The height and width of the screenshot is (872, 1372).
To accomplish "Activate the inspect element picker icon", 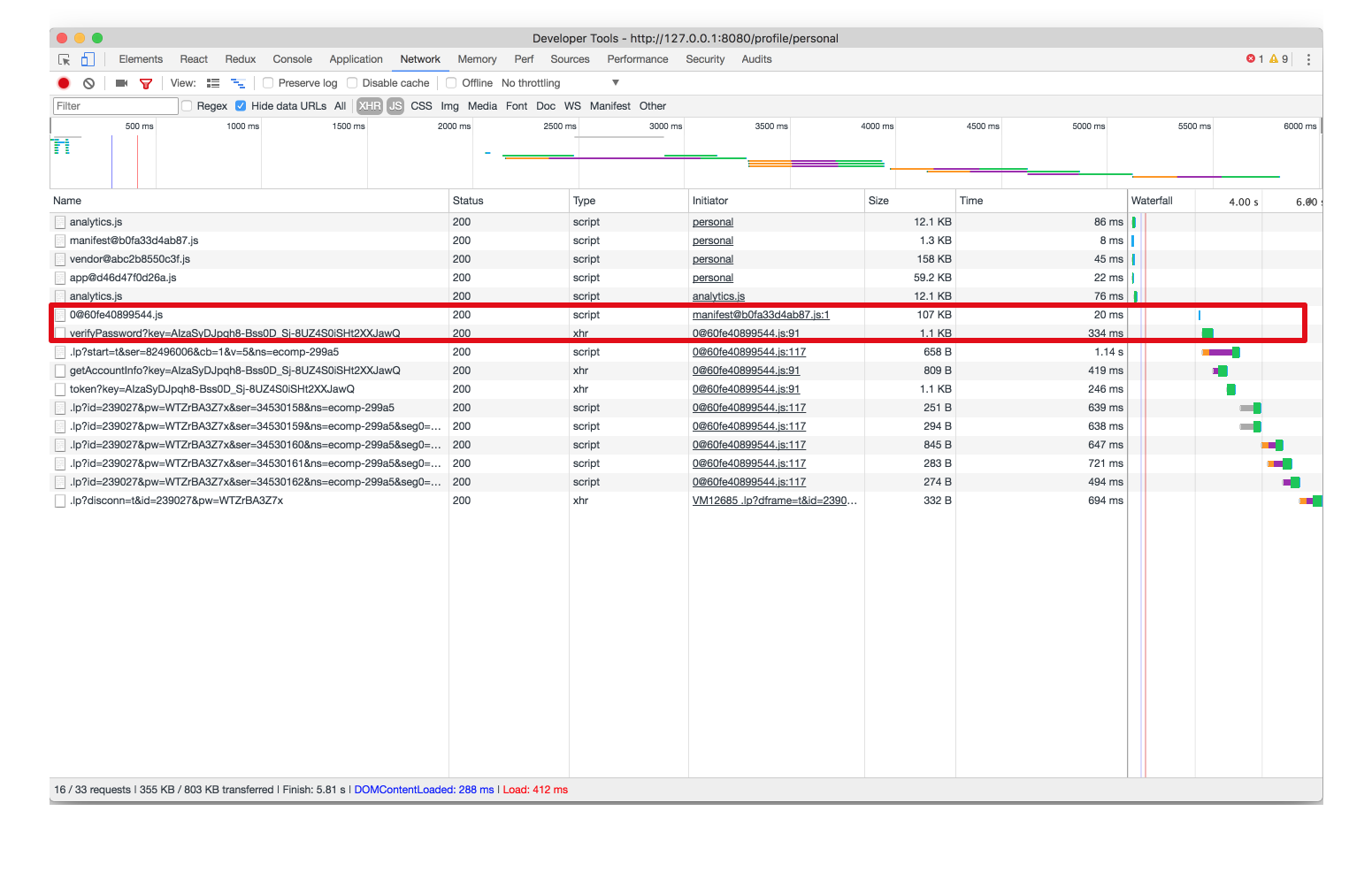I will click(64, 59).
